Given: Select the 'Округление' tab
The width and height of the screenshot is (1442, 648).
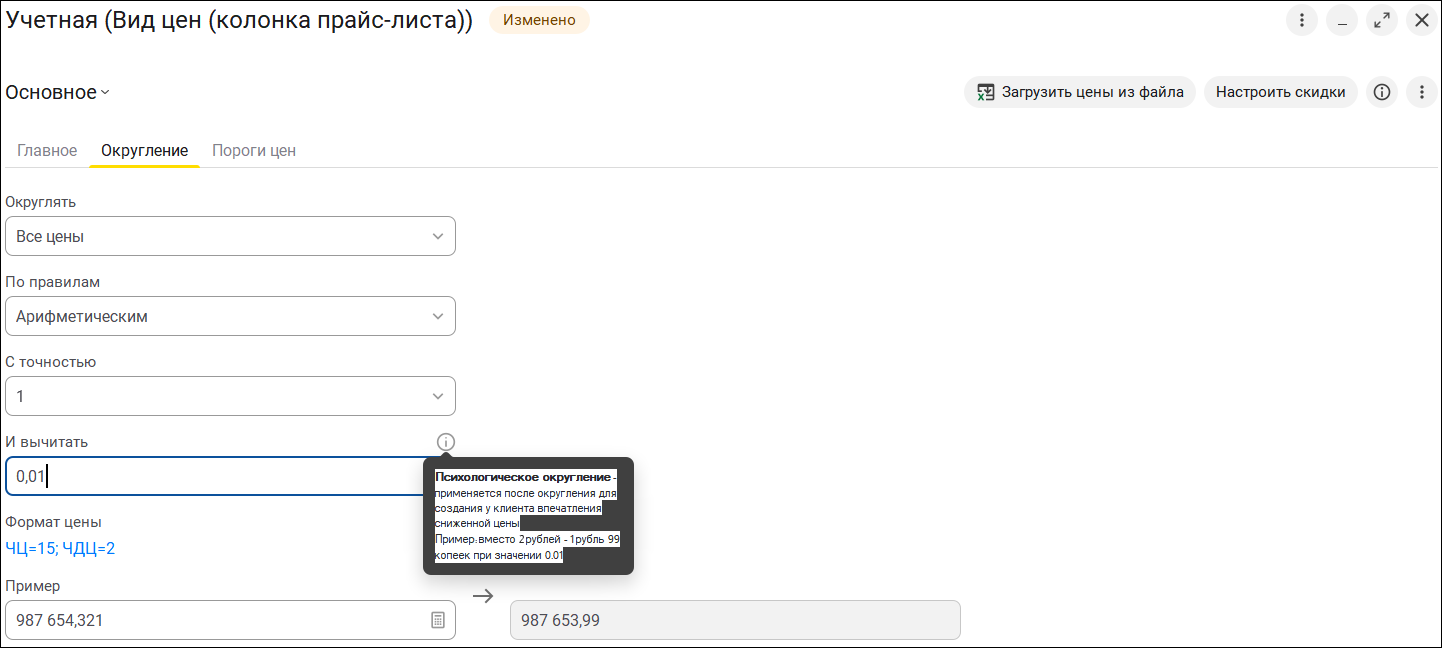Looking at the screenshot, I should pos(145,151).
